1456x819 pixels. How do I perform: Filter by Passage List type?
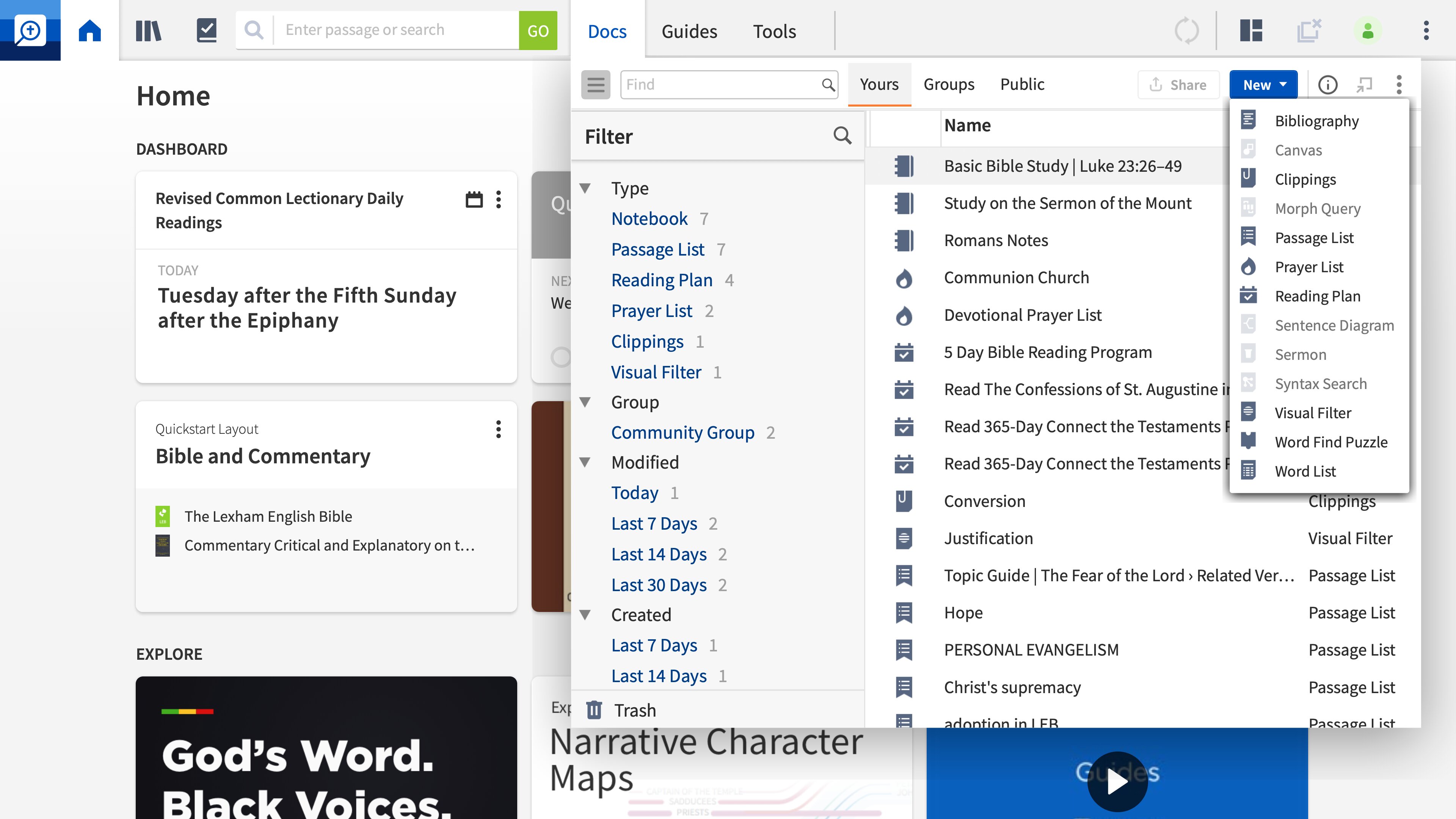(657, 249)
